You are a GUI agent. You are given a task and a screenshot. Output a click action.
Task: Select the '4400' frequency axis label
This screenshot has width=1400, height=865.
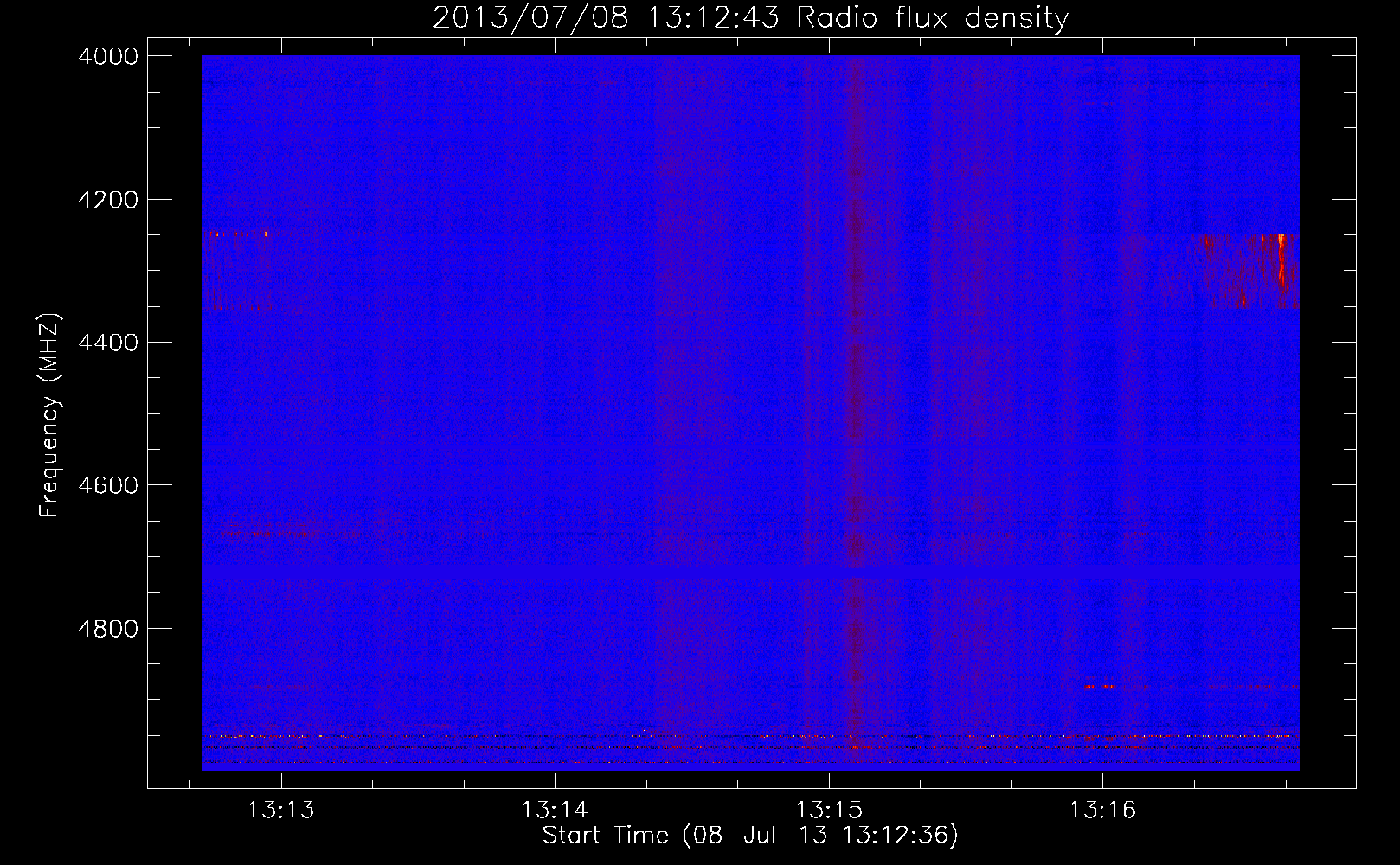pos(108,343)
